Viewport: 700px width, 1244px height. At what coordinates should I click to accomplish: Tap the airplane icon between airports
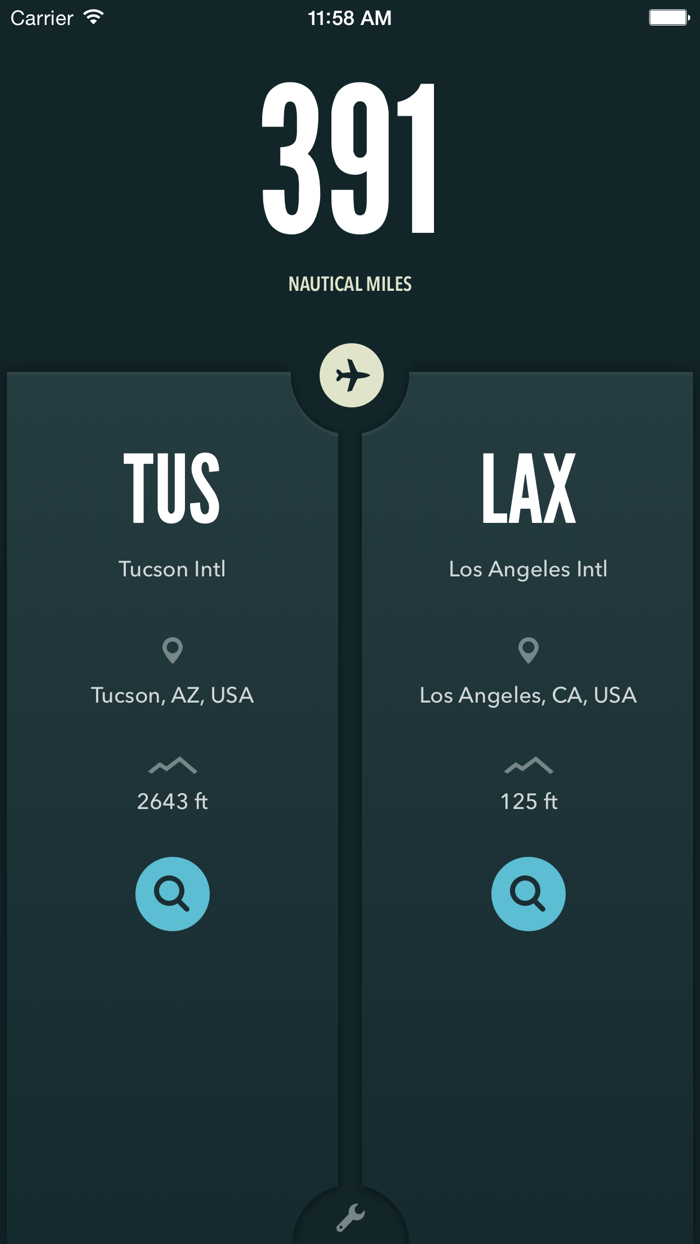click(x=351, y=376)
